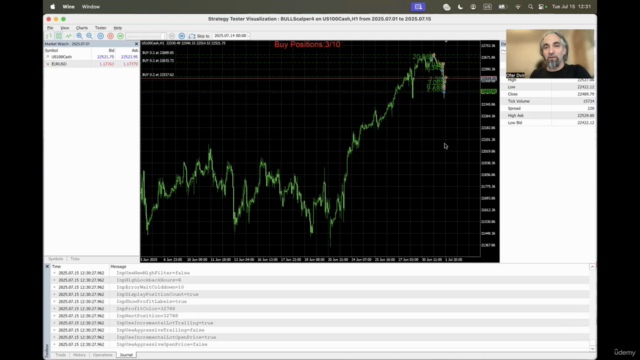Screen dimensions: 640x360
Task: Select the EURUSD row in Market Watch
Action: pos(91,64)
